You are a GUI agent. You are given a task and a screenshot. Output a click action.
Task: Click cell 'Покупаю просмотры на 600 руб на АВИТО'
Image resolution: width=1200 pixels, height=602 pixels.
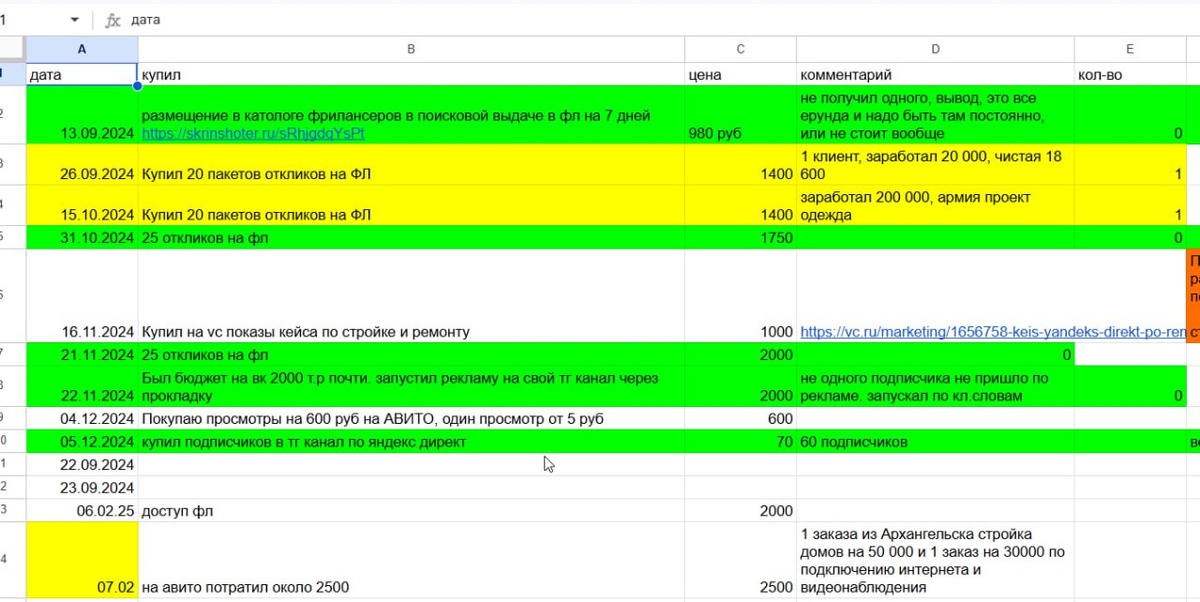(411, 419)
